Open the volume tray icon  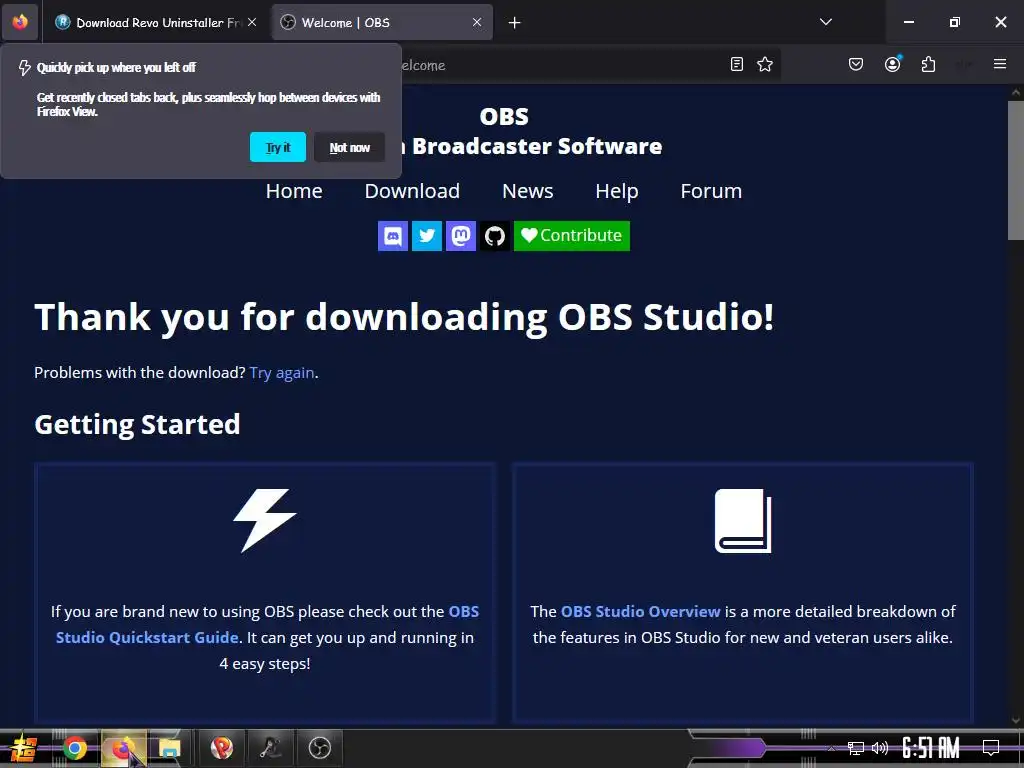pos(880,748)
